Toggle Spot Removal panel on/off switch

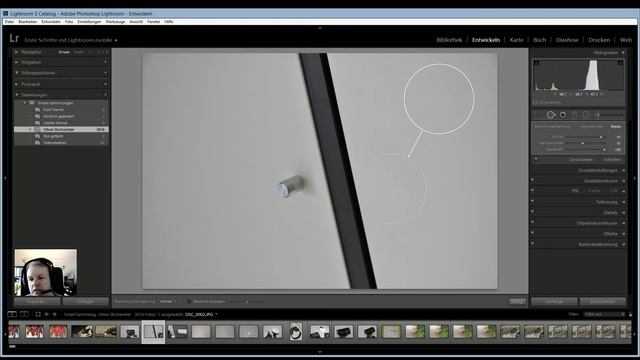(x=536, y=160)
